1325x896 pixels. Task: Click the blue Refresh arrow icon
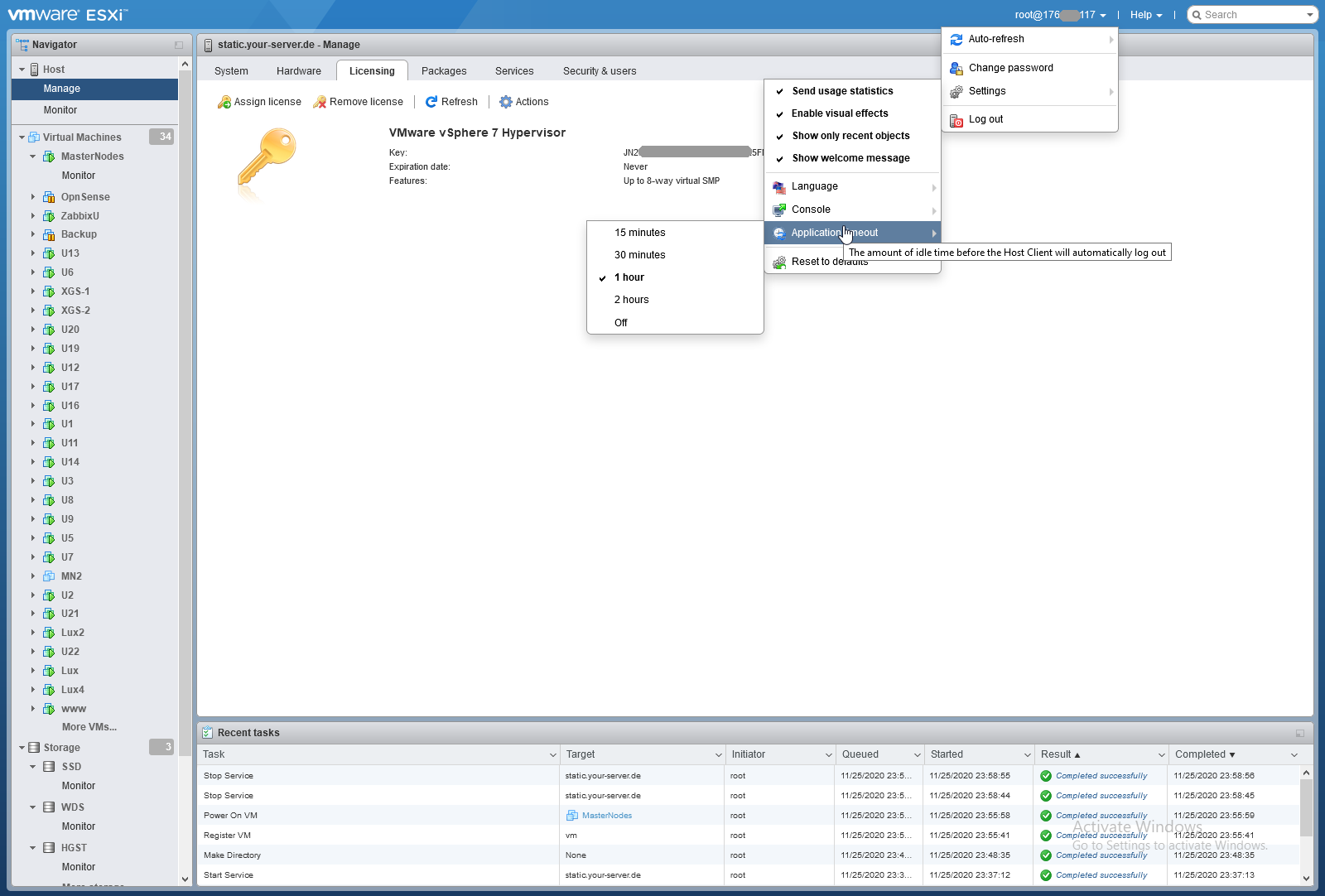click(431, 102)
